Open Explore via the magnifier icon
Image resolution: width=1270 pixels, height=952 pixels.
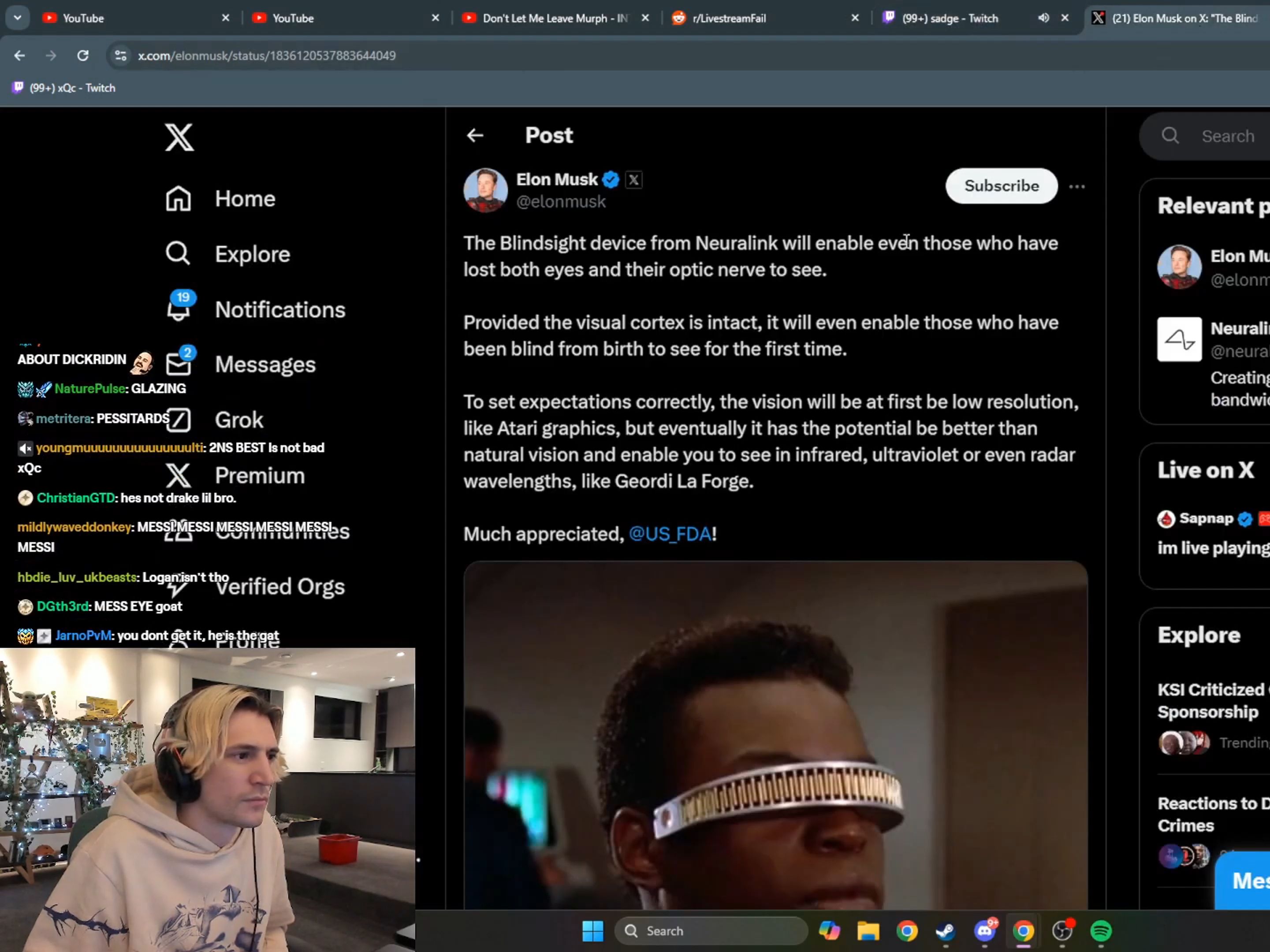pos(177,253)
